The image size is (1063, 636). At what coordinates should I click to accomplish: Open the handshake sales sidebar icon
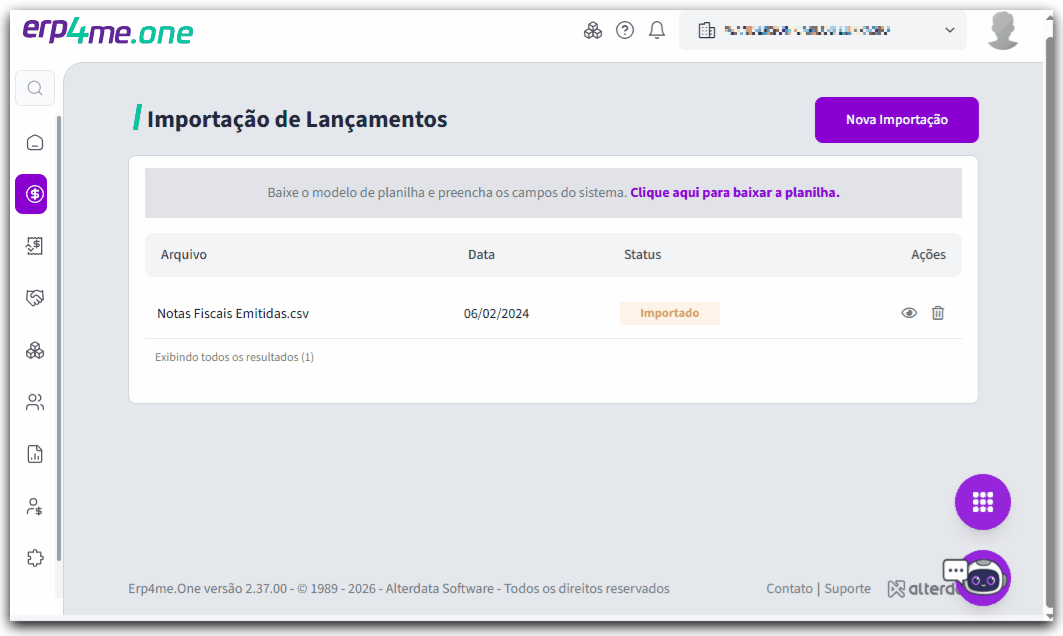pyautogui.click(x=35, y=298)
